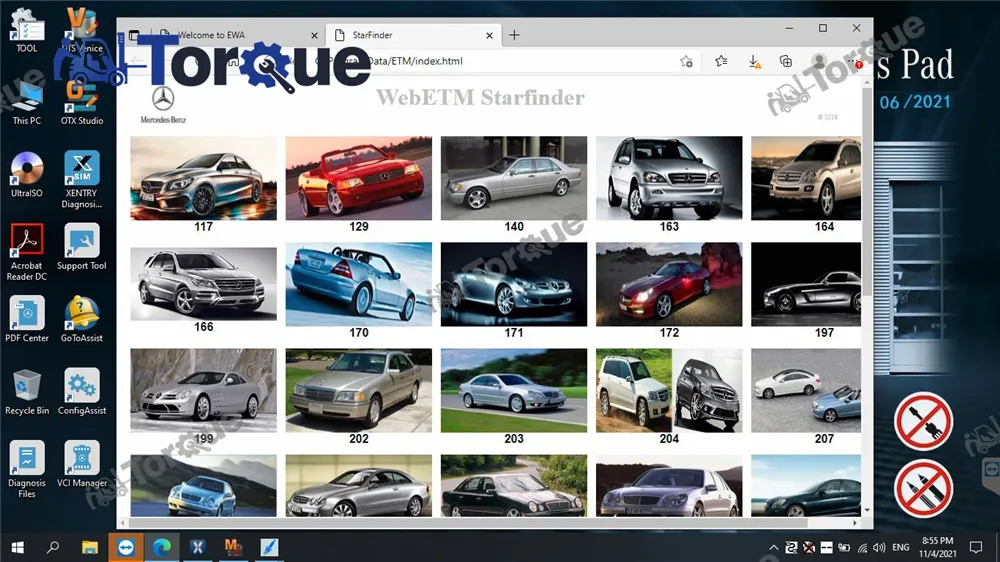1000x562 pixels.
Task: Open the Recycle Bin
Action: click(26, 392)
